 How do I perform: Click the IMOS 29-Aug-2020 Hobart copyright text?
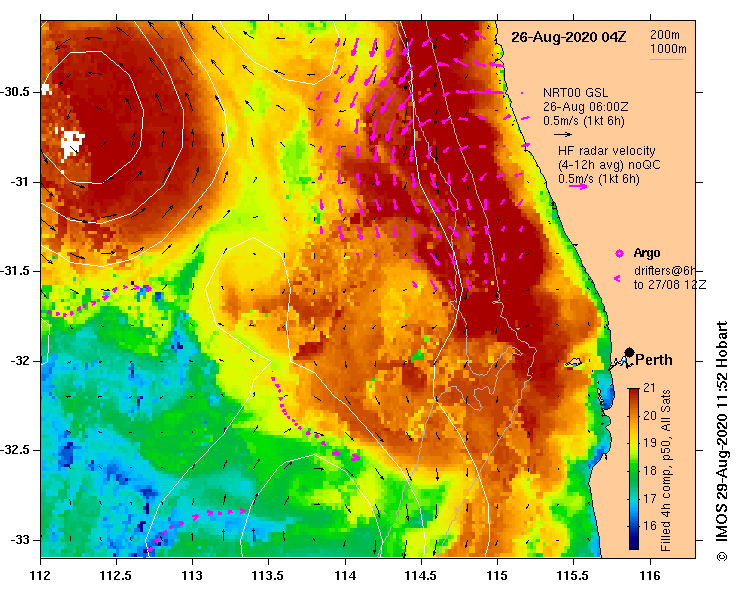click(x=722, y=441)
